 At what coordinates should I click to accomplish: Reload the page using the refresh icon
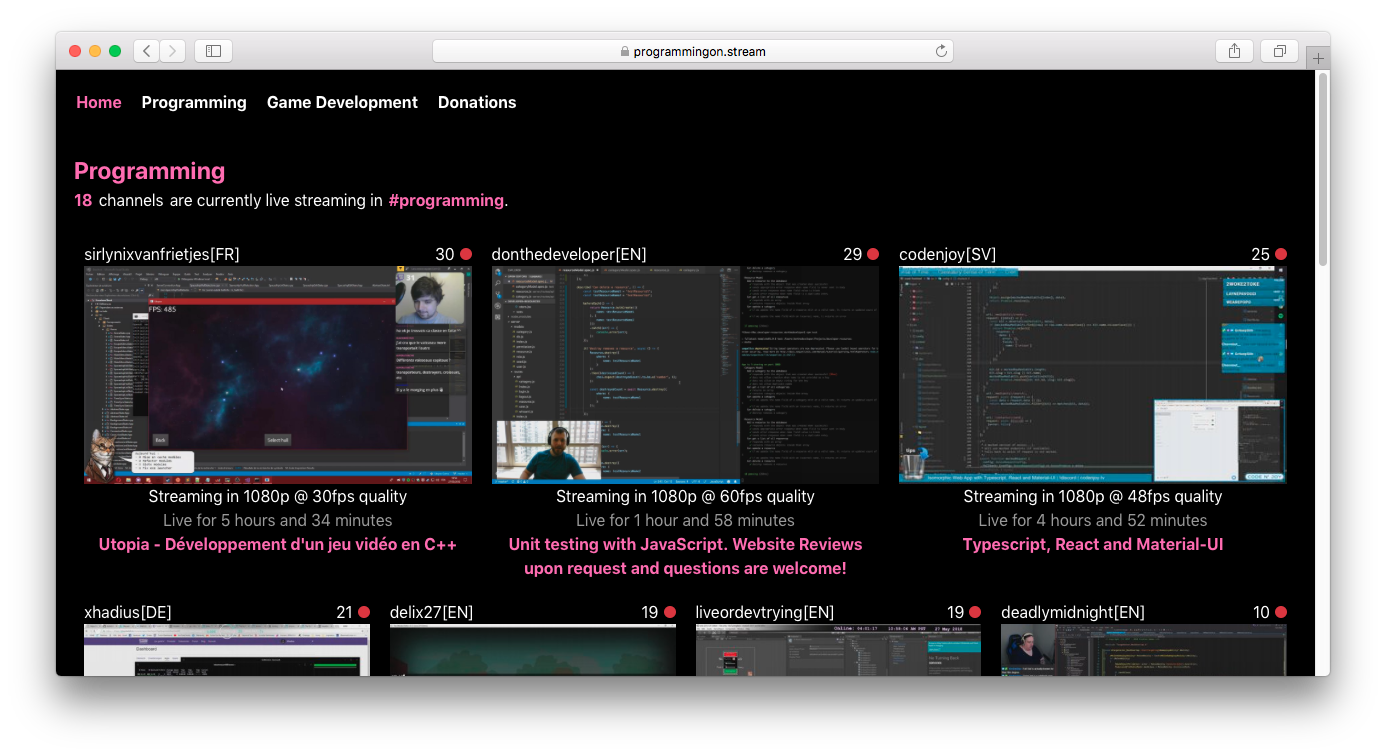[x=941, y=51]
